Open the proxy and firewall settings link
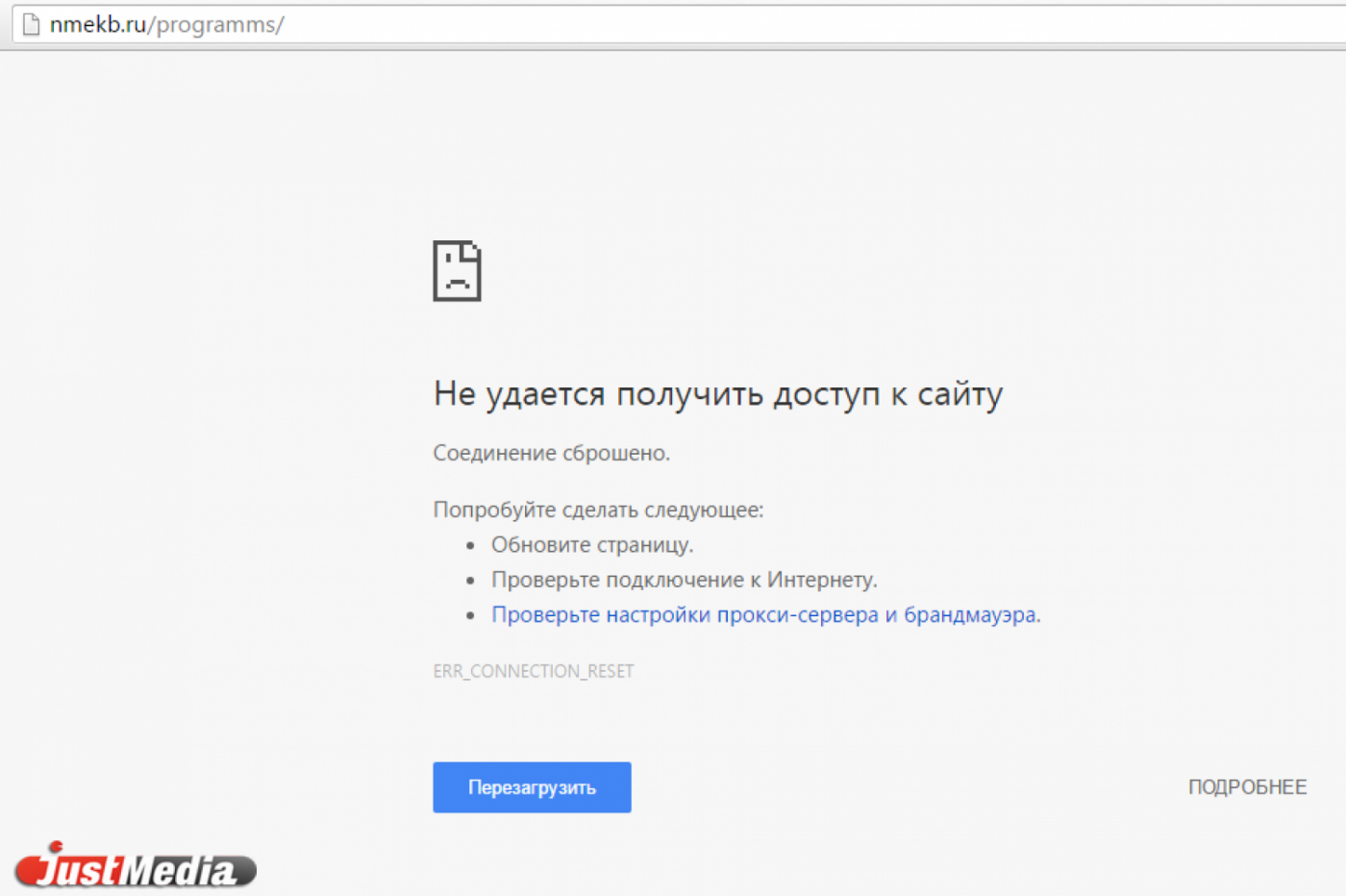Image resolution: width=1346 pixels, height=896 pixels. (x=765, y=614)
